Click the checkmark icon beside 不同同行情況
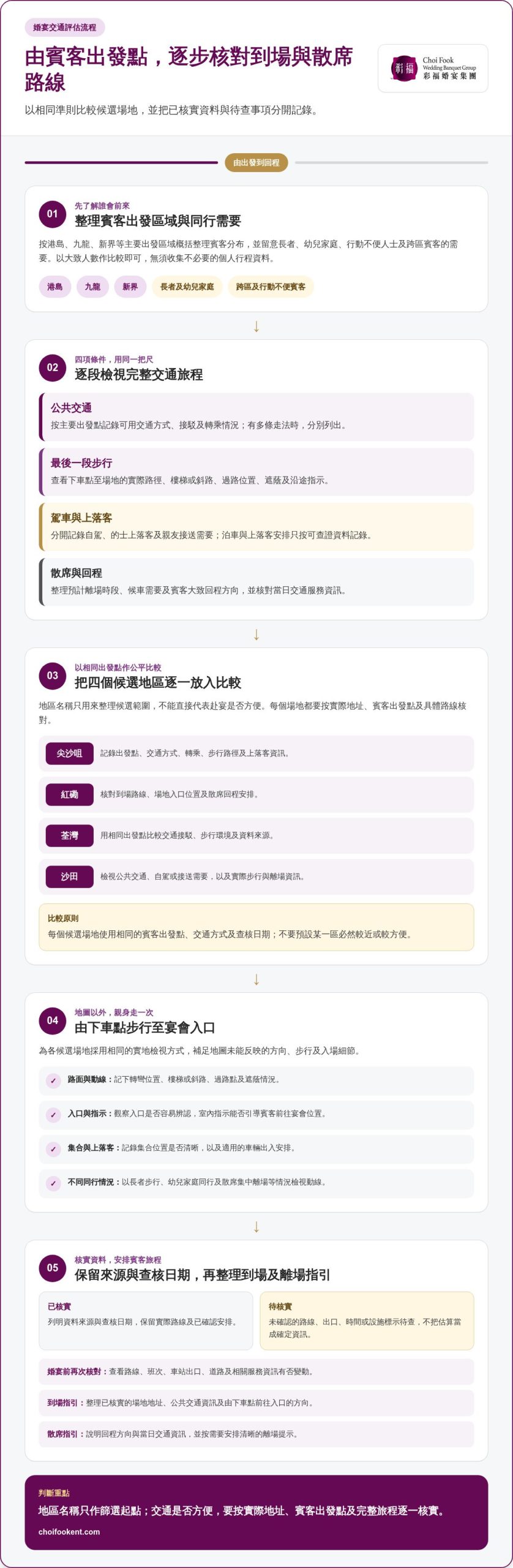Viewport: 513px width, 1568px height. coord(53,1183)
